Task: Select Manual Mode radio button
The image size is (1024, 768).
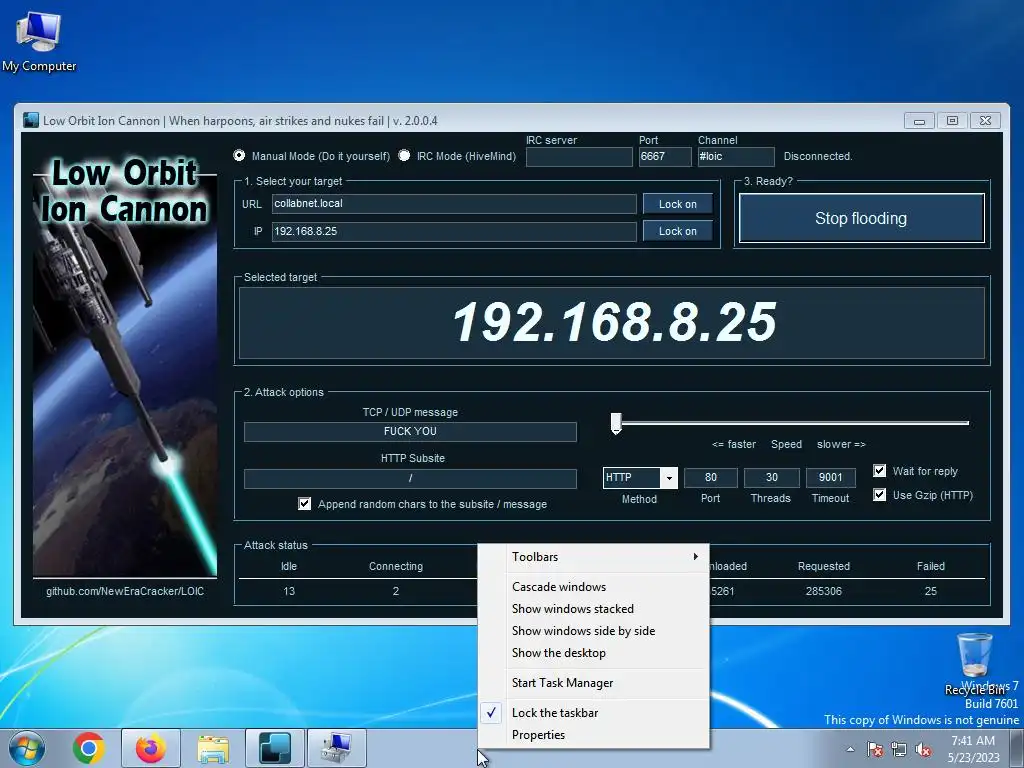Action: click(x=239, y=155)
